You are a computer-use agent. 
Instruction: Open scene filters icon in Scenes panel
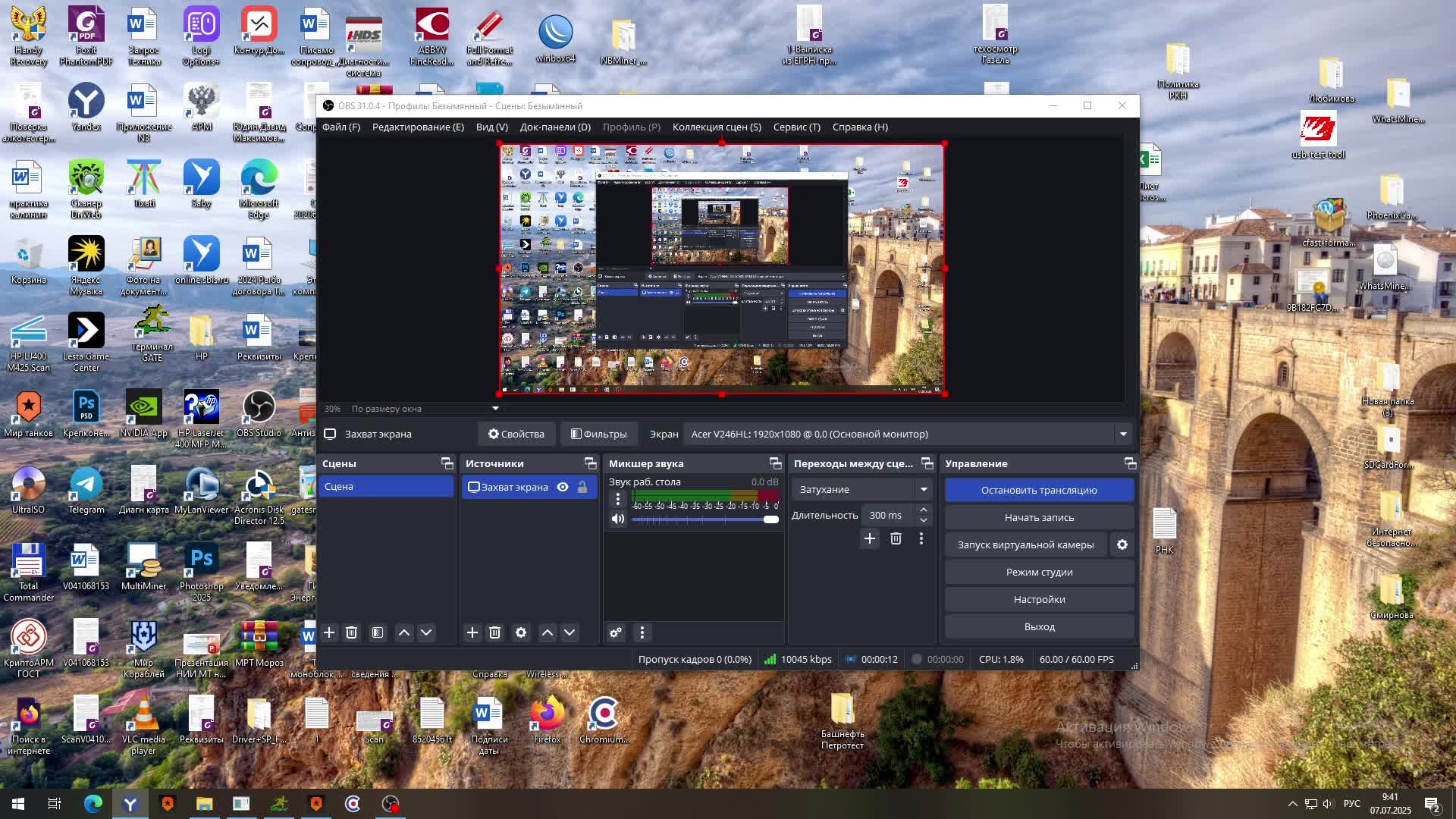pos(378,632)
